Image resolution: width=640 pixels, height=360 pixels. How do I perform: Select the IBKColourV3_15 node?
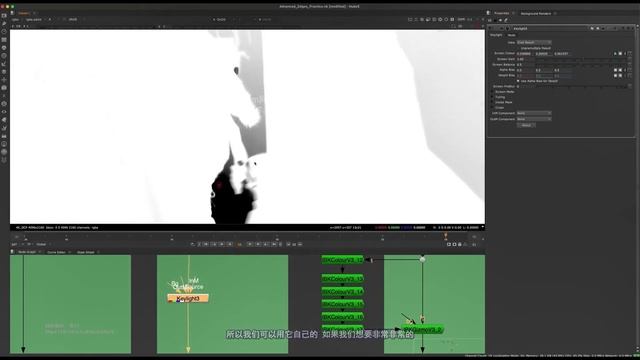(x=342, y=304)
